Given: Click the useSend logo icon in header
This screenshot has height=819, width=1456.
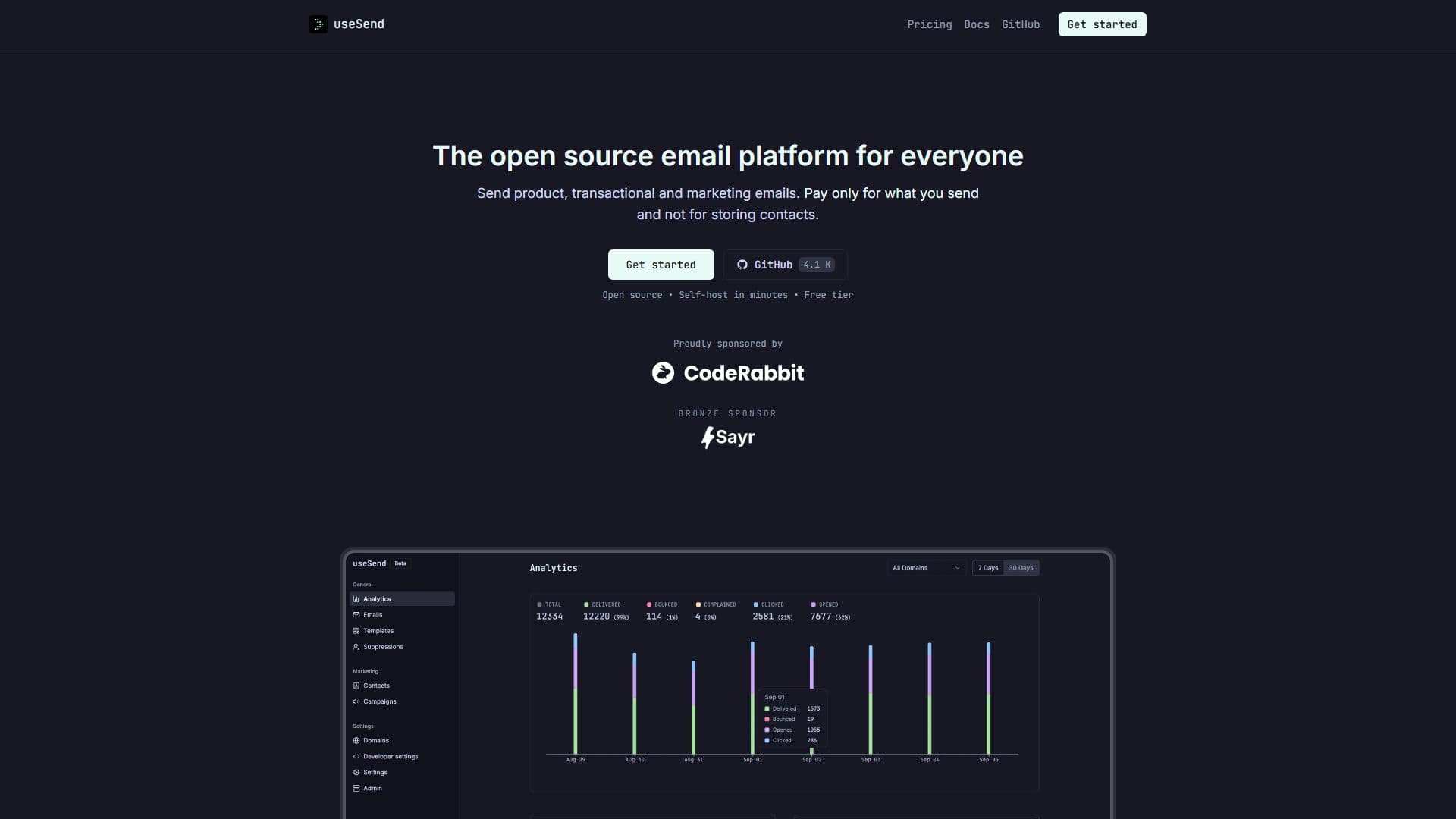Looking at the screenshot, I should 318,24.
